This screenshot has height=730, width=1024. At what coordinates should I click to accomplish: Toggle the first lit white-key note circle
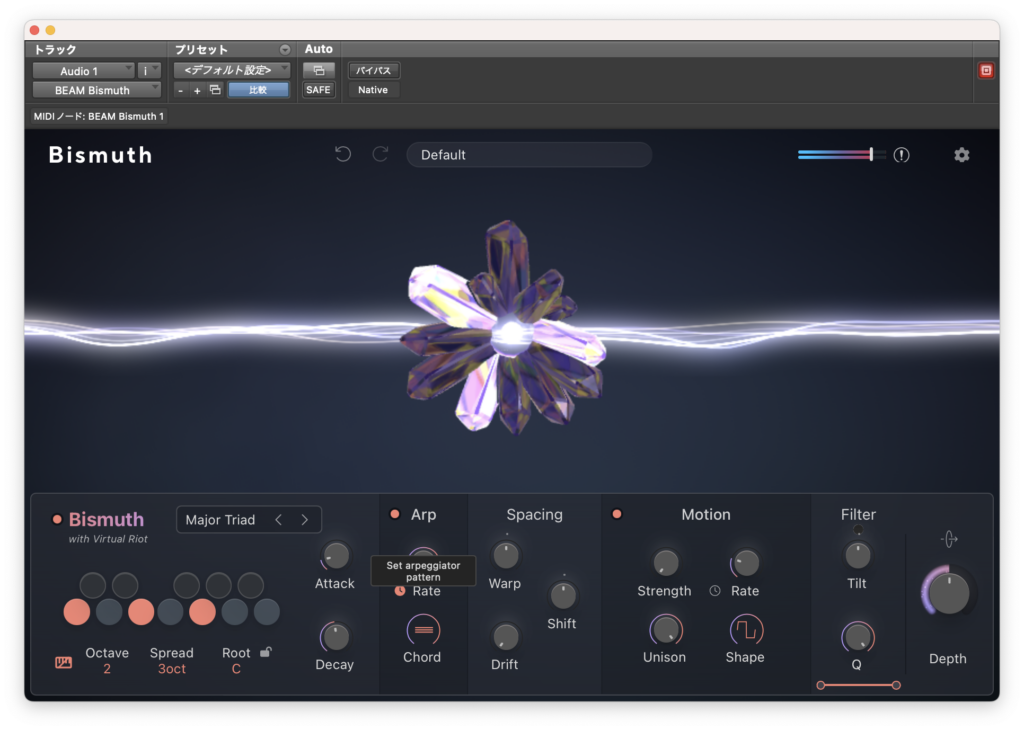pos(77,612)
